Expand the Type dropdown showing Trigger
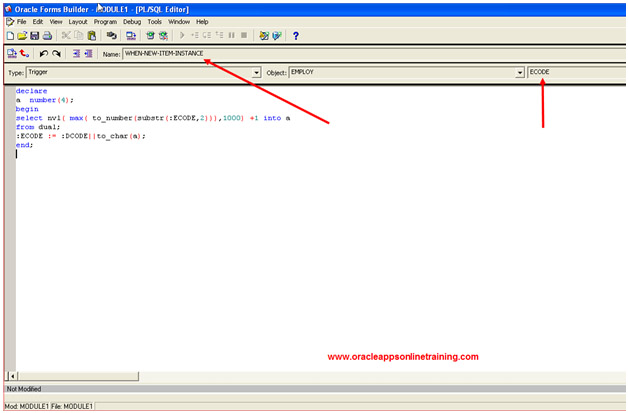 pos(257,73)
